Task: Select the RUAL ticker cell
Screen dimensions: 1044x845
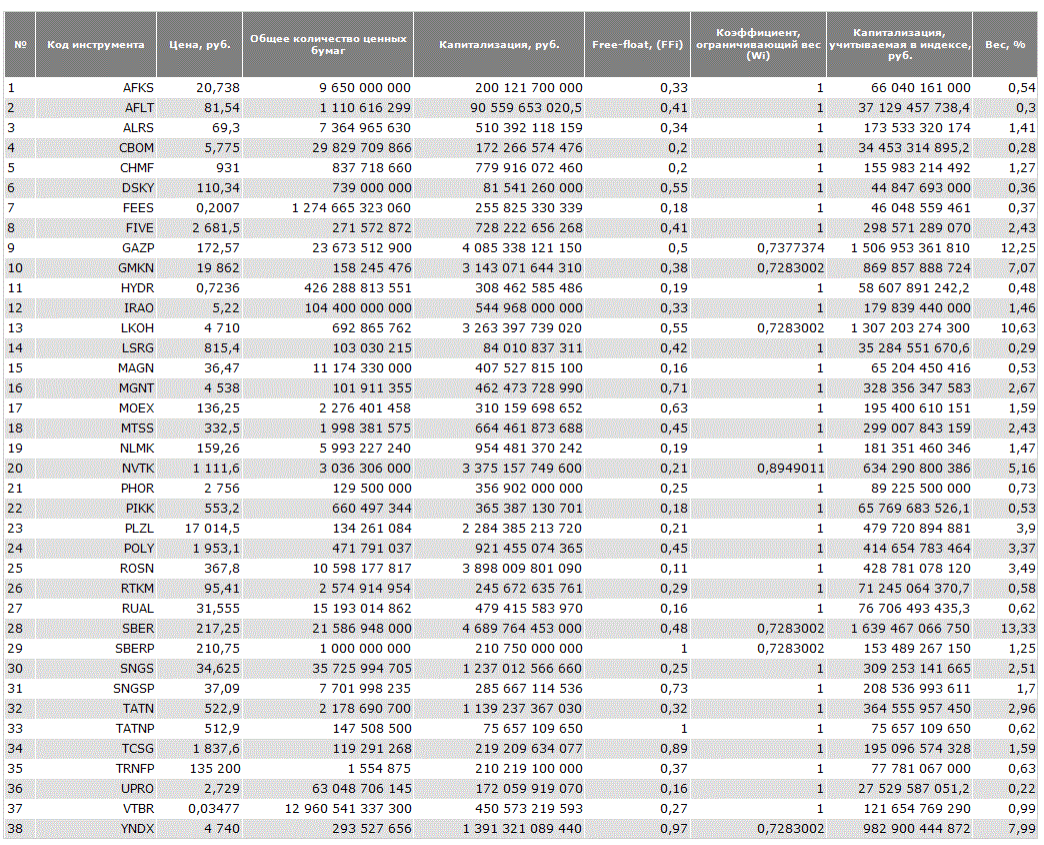Action: point(96,608)
